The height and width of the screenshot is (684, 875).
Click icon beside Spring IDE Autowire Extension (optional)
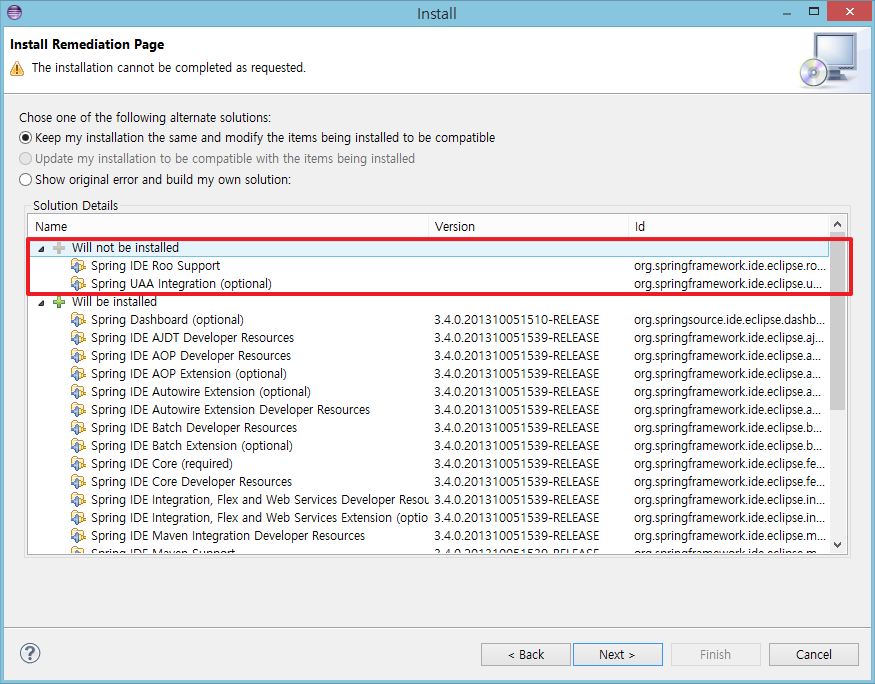tap(78, 392)
